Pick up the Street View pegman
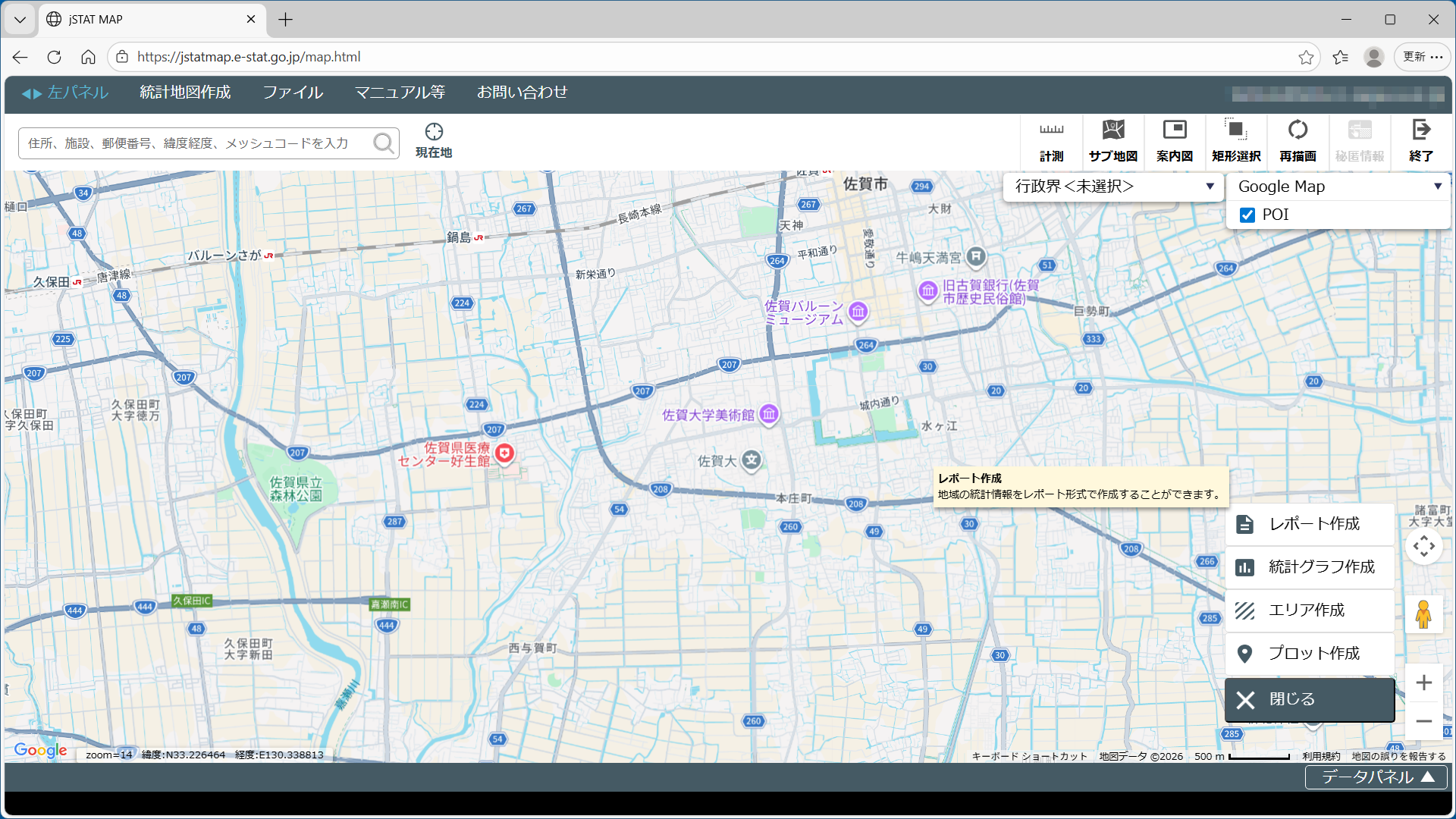This screenshot has width=1456, height=819. click(1423, 613)
